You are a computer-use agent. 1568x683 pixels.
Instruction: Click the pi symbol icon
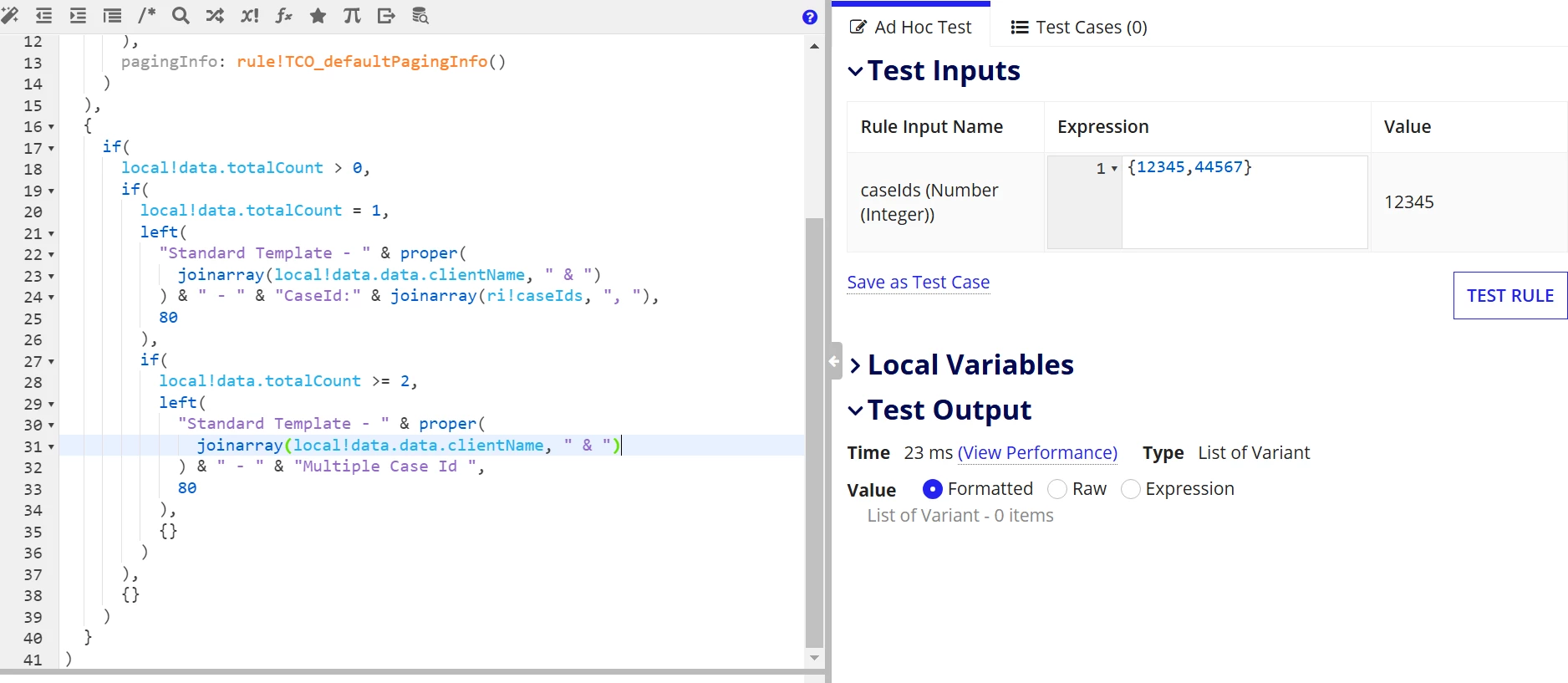point(352,15)
